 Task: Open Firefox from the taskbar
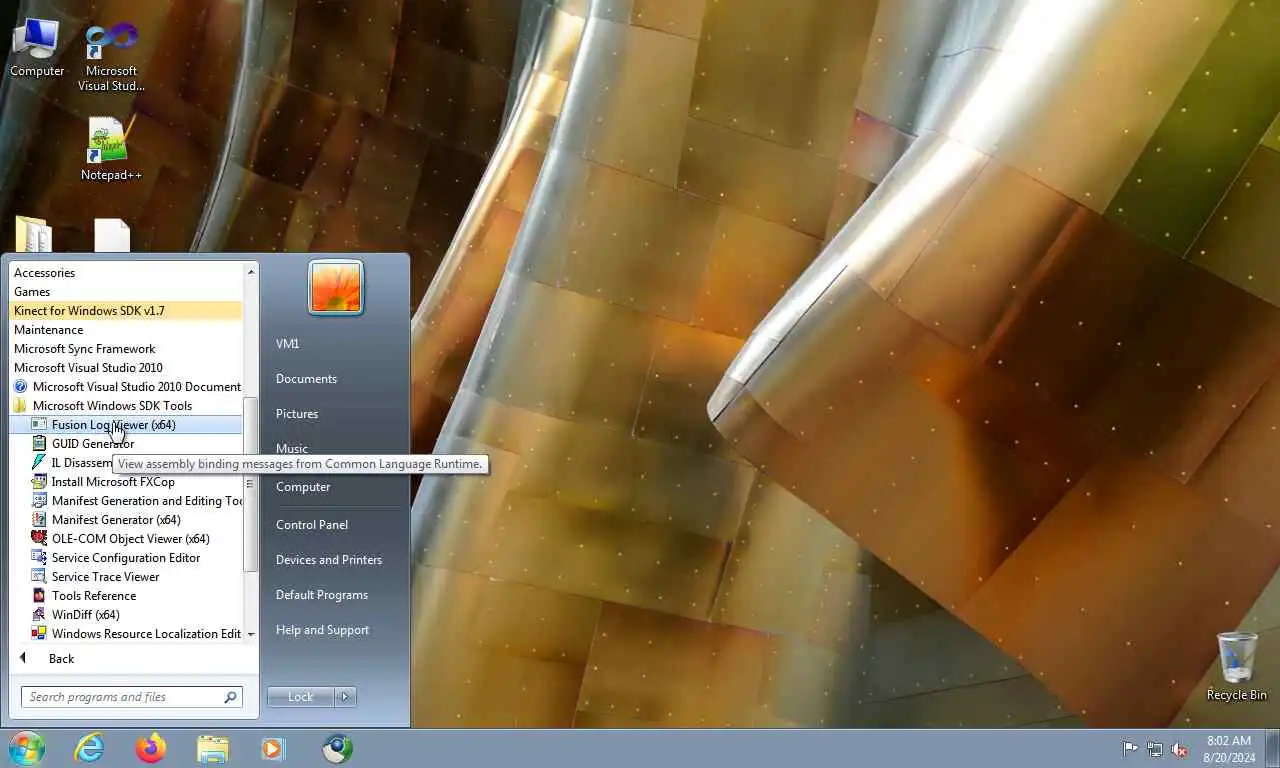[151, 748]
